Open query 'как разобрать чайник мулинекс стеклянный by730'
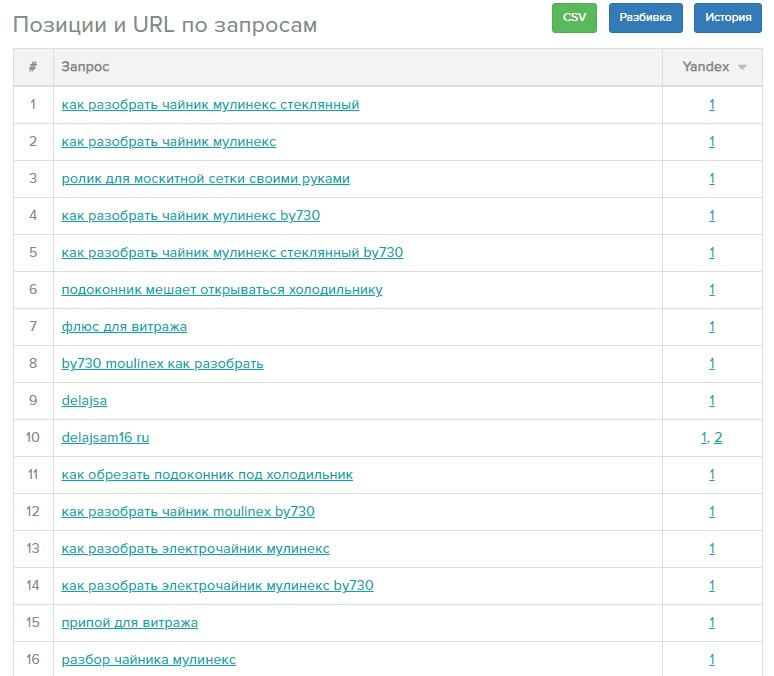Screen dimensions: 774x676 [232, 253]
